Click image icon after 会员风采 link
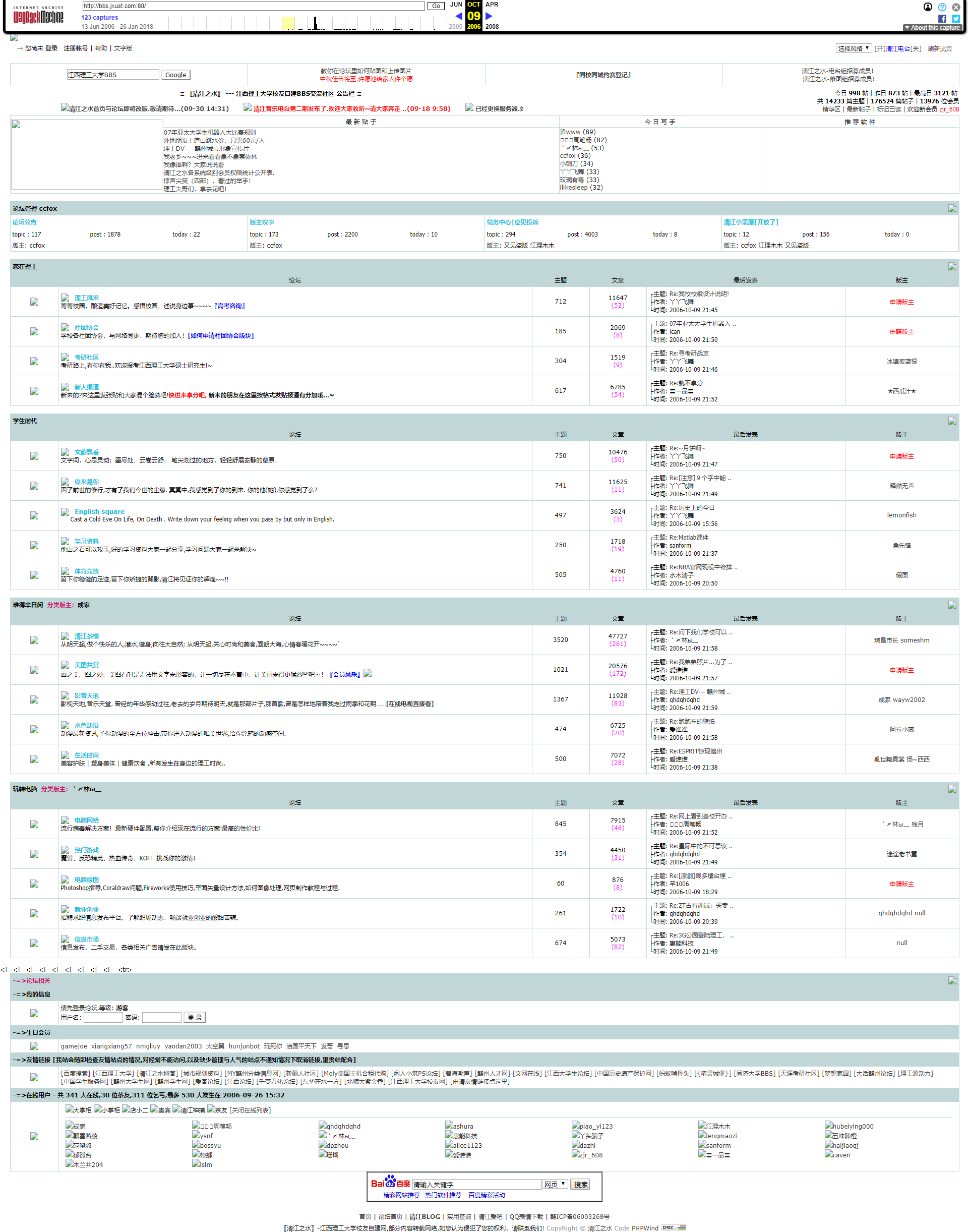Screen dimensions: 969x1232 [x=368, y=673]
